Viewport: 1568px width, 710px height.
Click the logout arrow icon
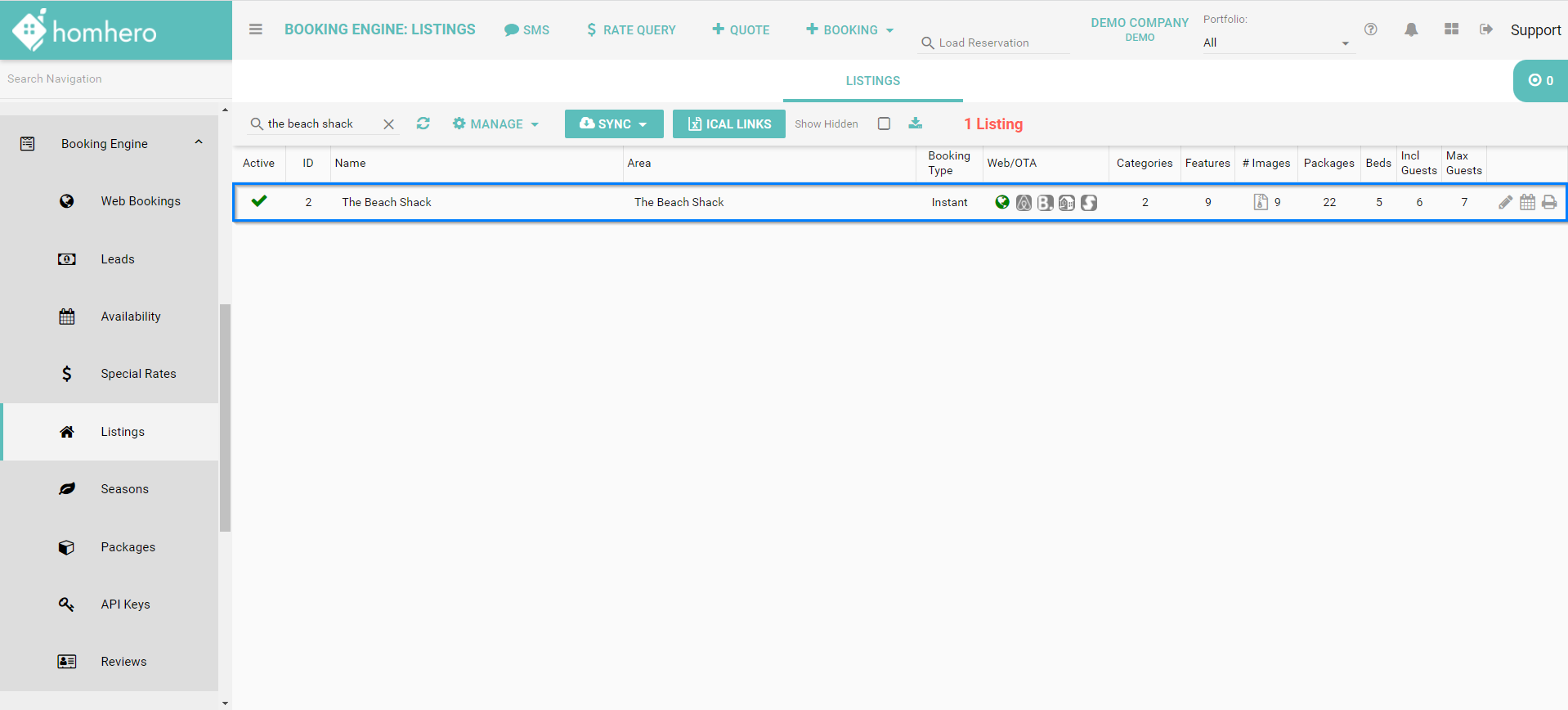pyautogui.click(x=1486, y=29)
